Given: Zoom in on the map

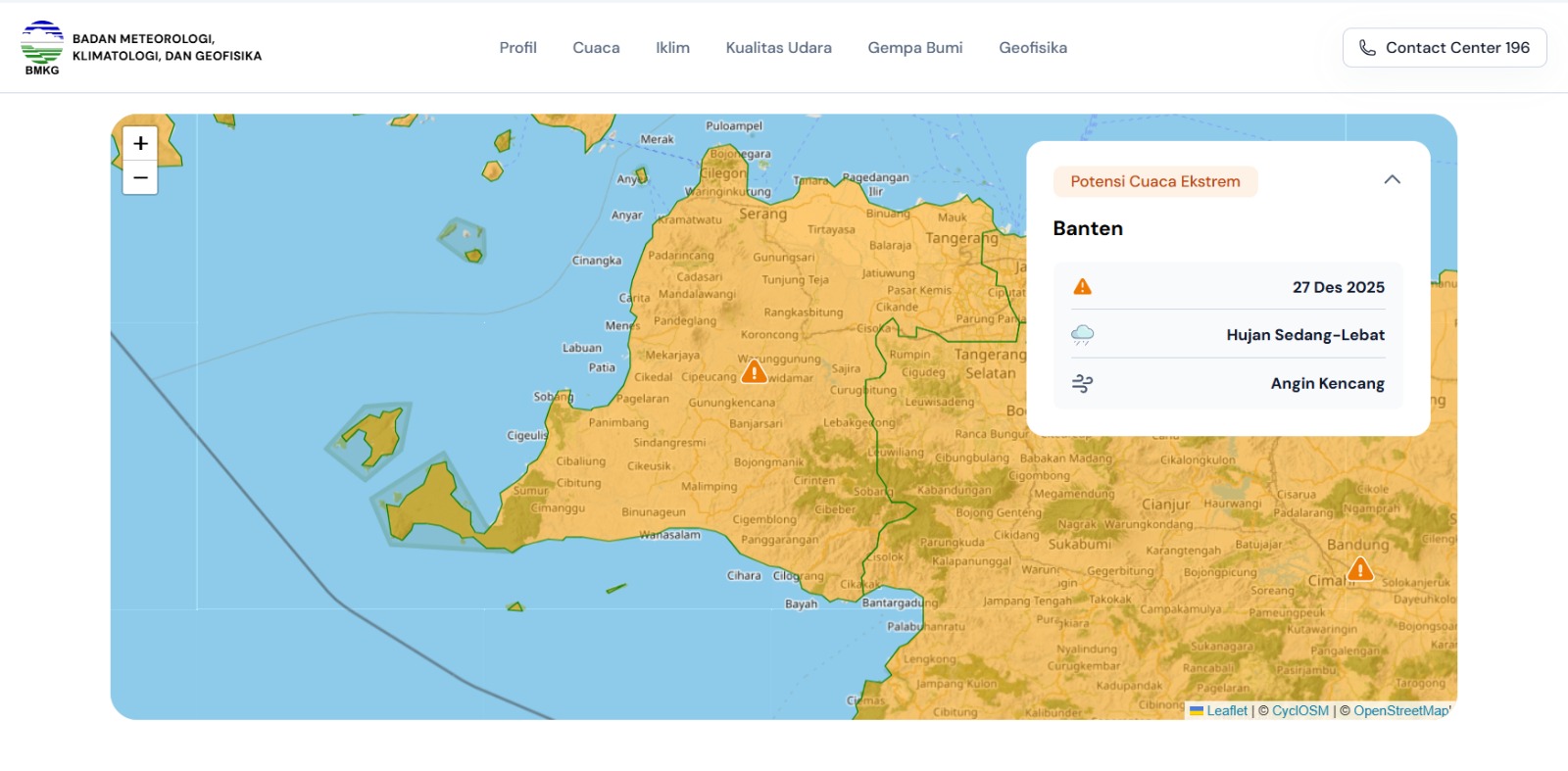Looking at the screenshot, I should tap(140, 144).
